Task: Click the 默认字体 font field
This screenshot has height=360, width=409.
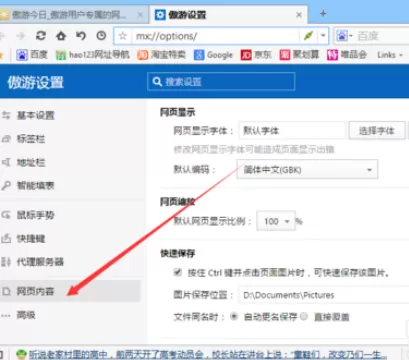Action: point(292,130)
